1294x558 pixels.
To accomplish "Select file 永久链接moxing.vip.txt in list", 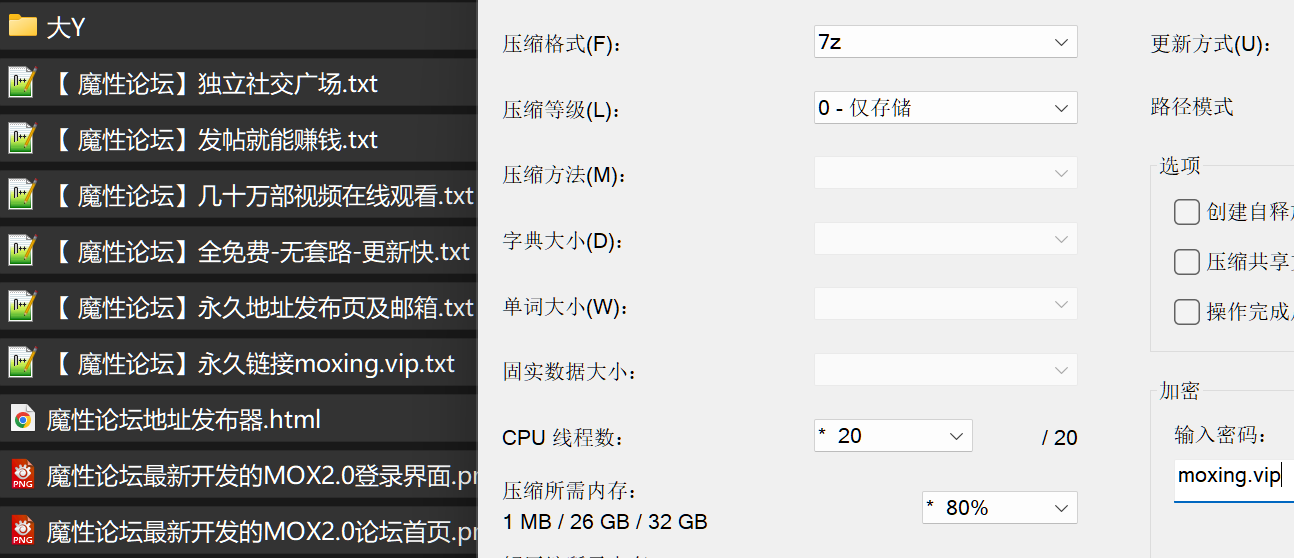I will pyautogui.click(x=238, y=362).
